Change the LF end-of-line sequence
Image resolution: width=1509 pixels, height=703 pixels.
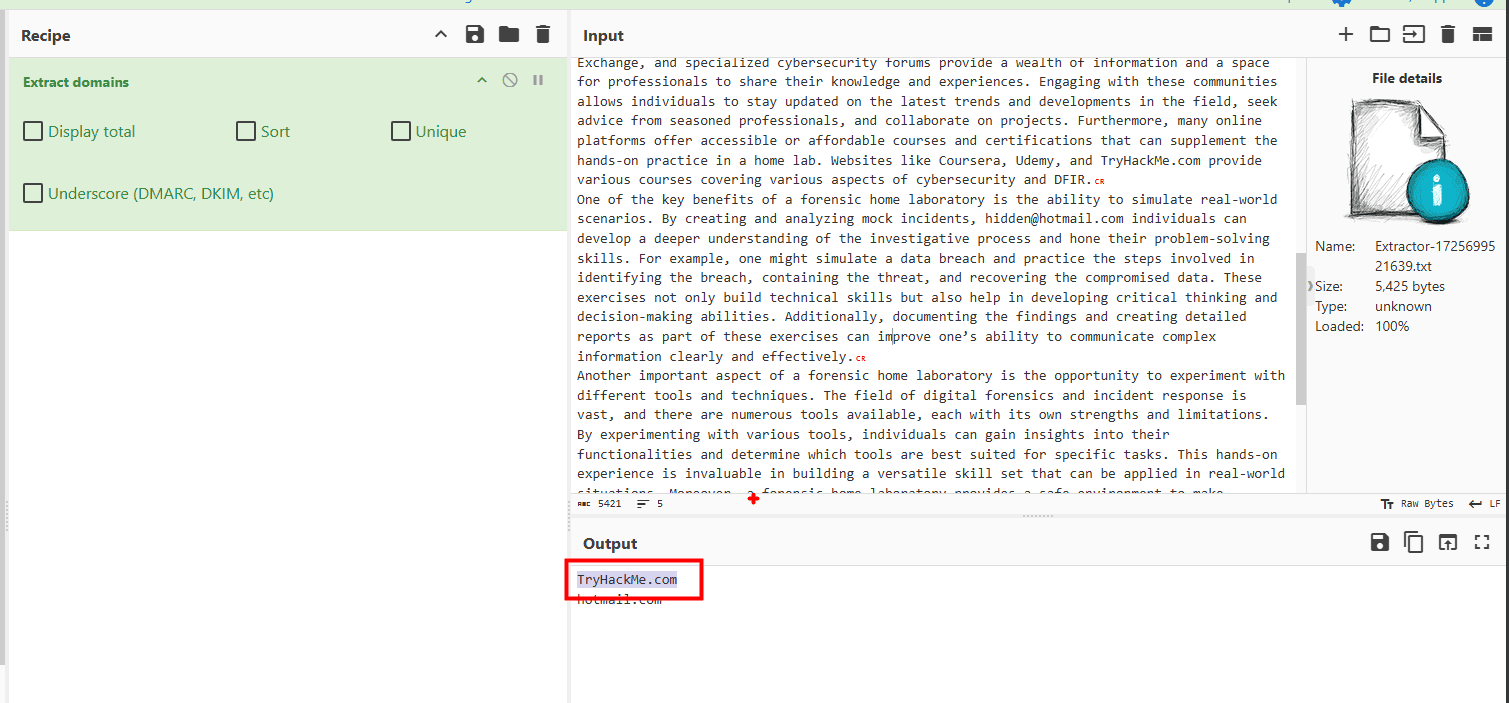tap(1484, 504)
